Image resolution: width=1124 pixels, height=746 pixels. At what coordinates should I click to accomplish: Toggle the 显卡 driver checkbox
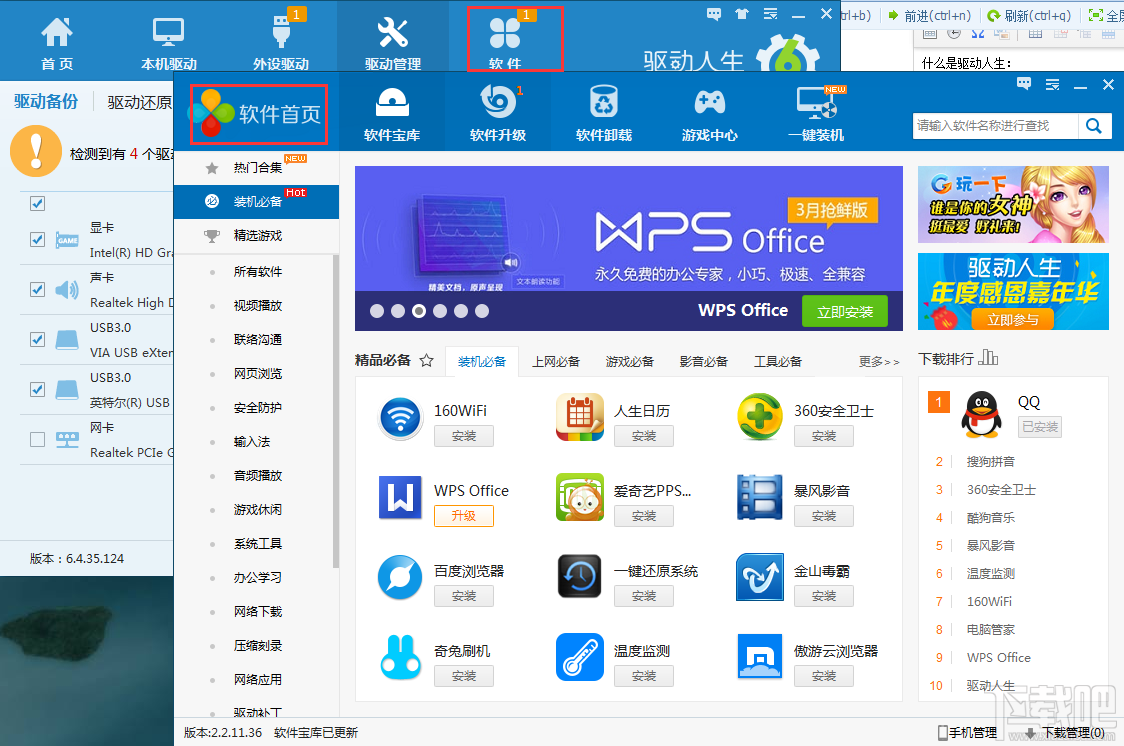pos(37,239)
